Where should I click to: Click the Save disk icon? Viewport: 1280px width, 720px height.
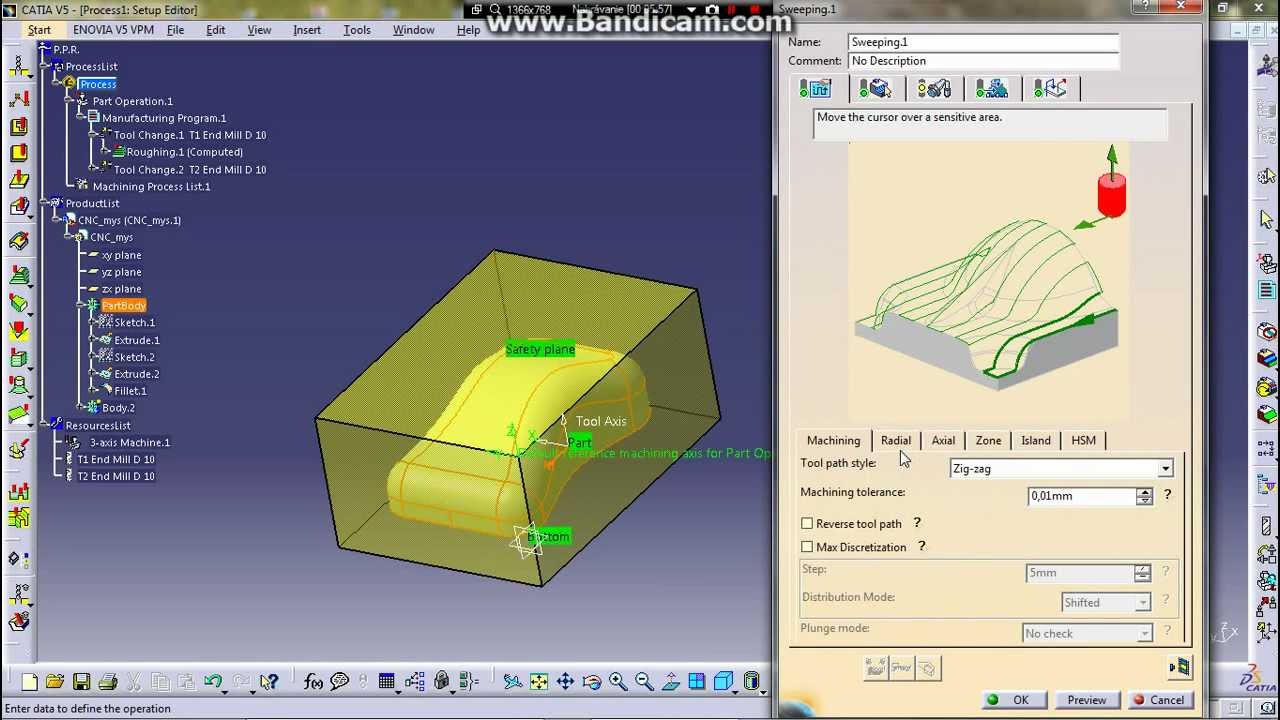pyautogui.click(x=82, y=682)
